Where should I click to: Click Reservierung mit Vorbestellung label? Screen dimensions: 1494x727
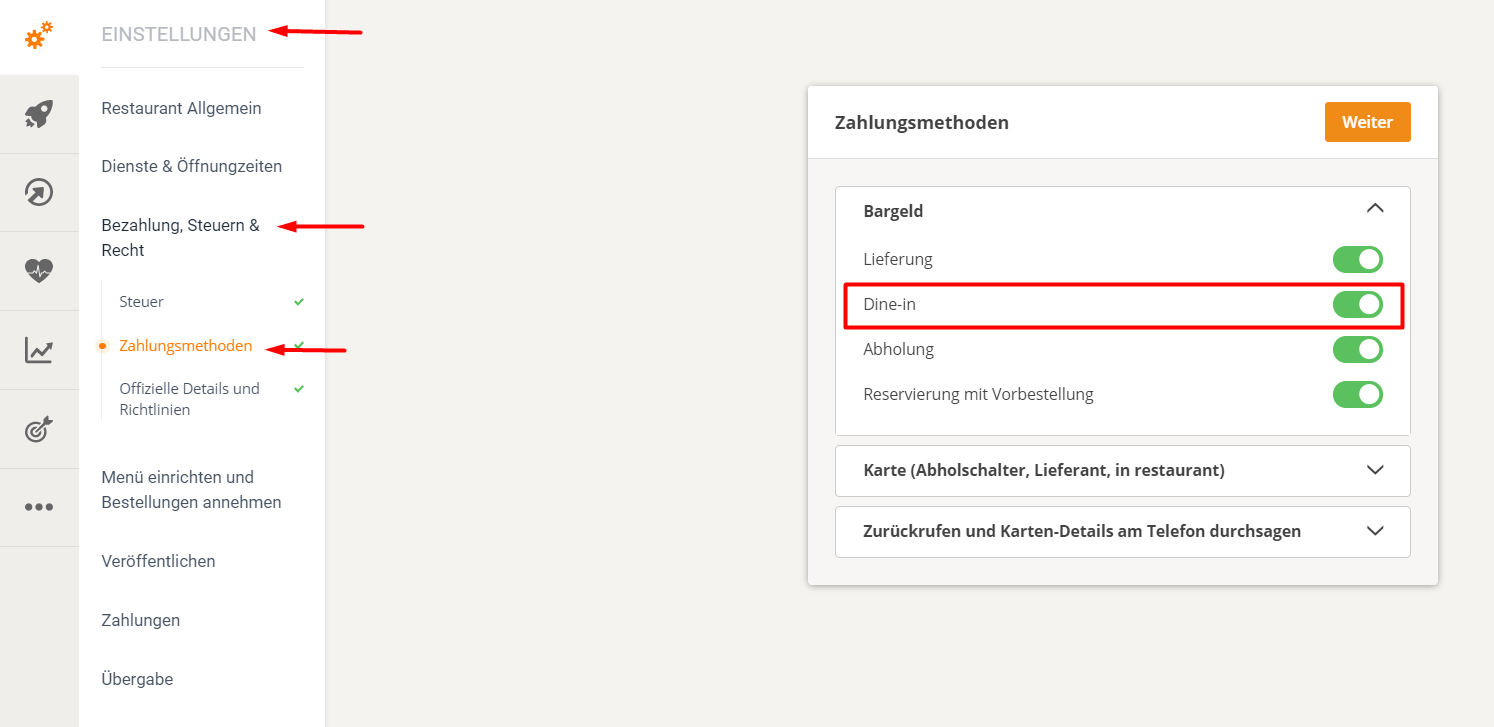(978, 394)
